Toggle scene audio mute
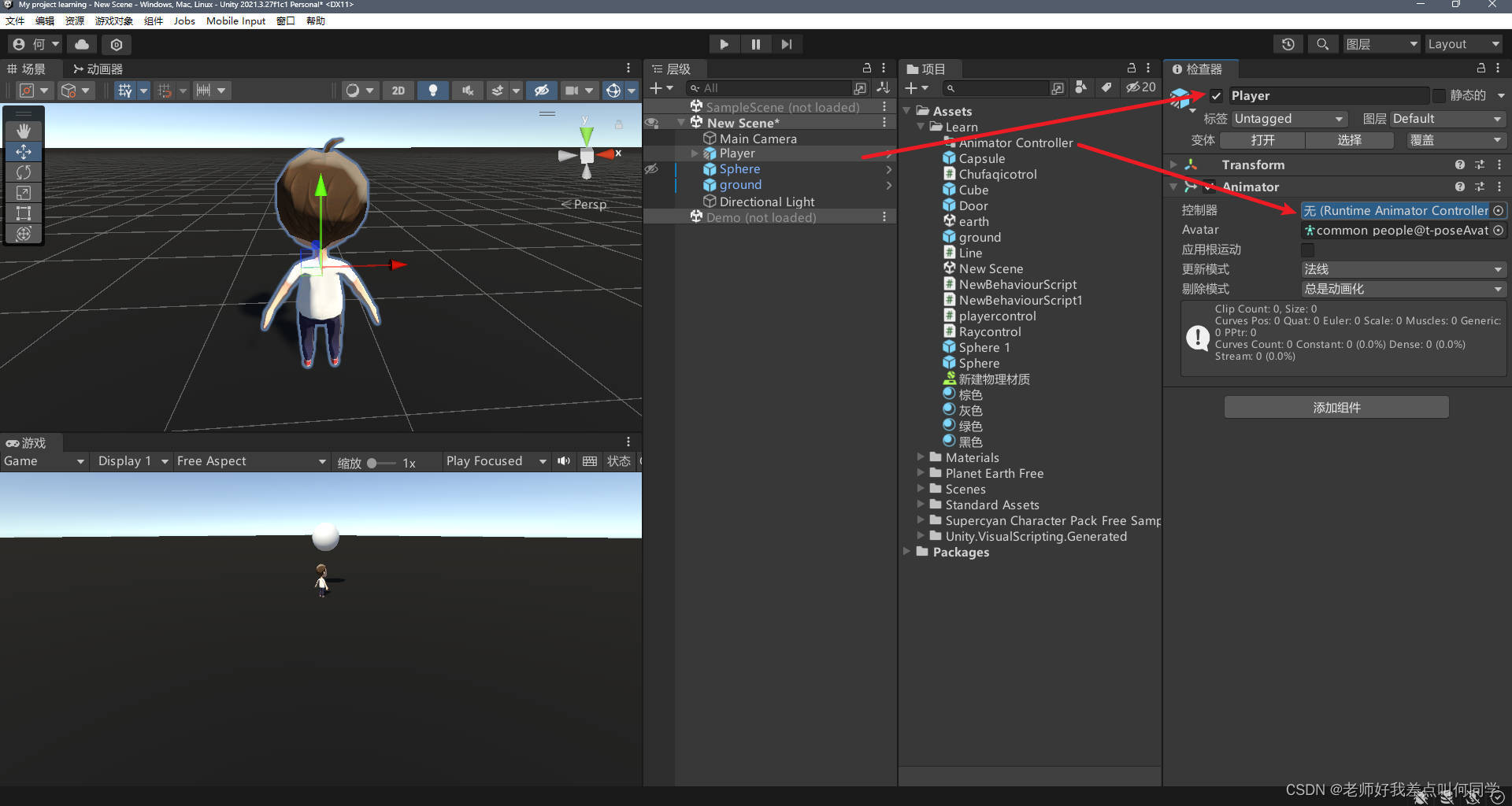The width and height of the screenshot is (1512, 806). click(467, 91)
